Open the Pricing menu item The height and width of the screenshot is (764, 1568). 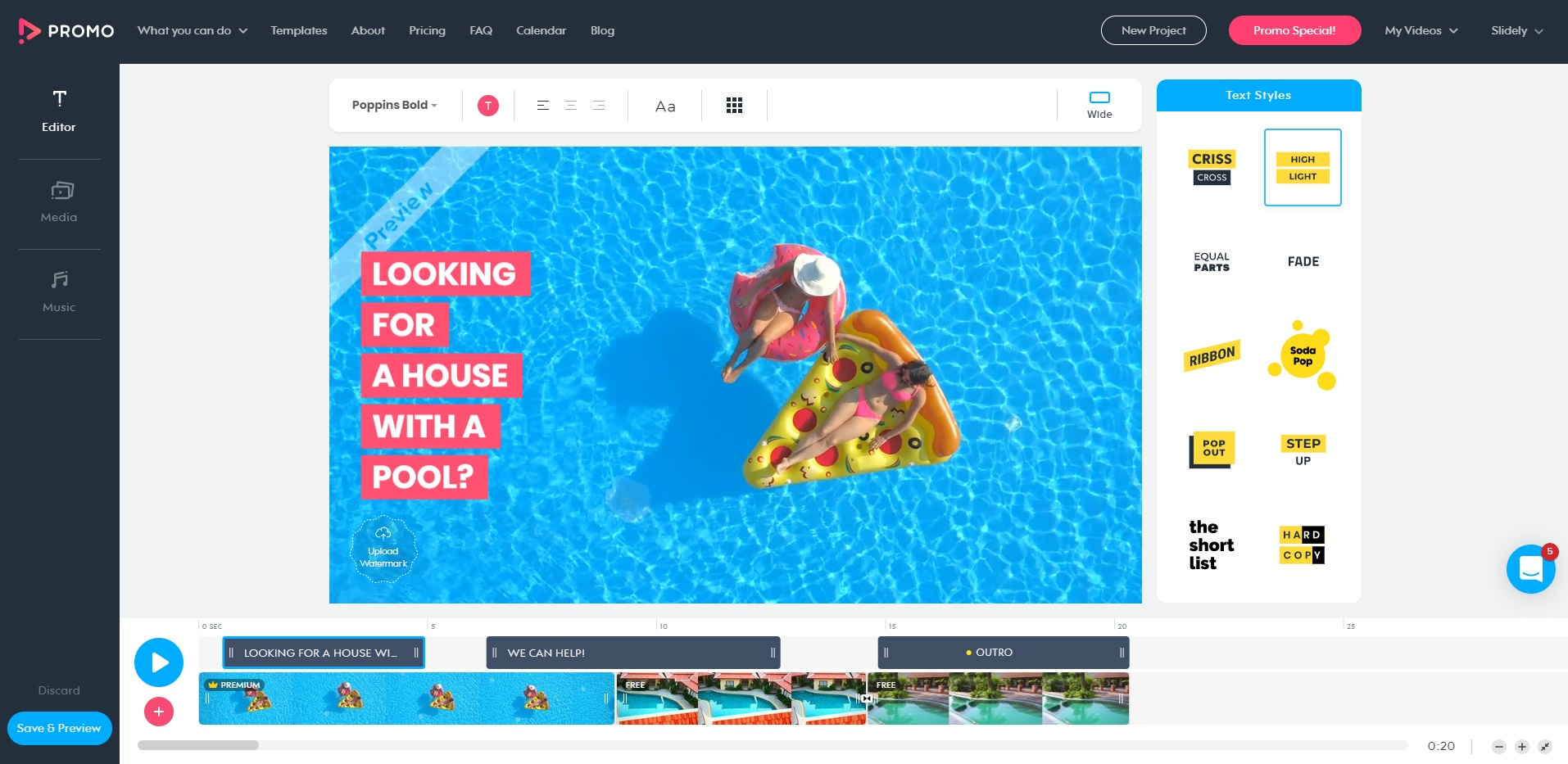pos(427,30)
